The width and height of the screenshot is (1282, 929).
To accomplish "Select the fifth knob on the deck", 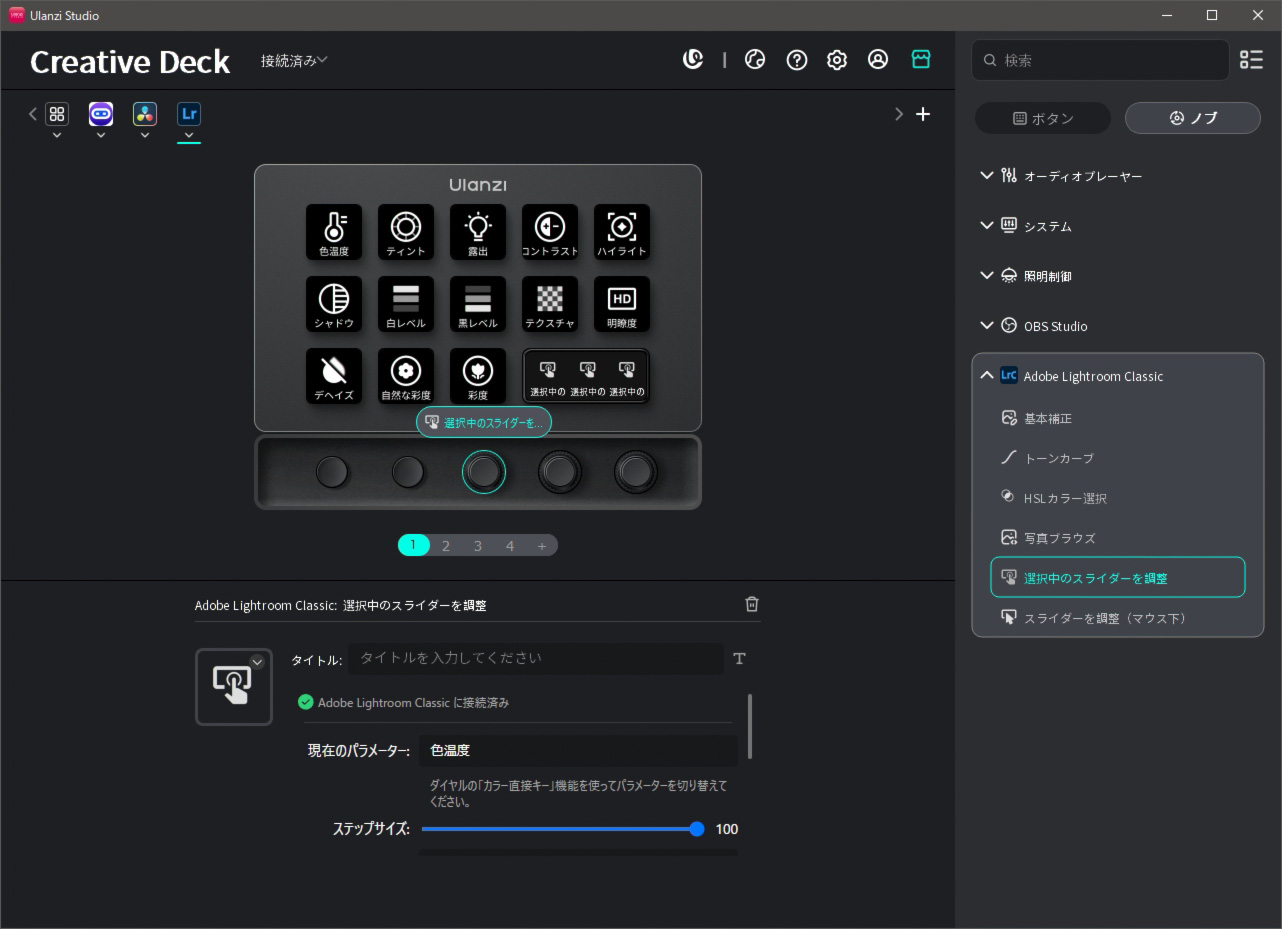I will click(x=636, y=472).
